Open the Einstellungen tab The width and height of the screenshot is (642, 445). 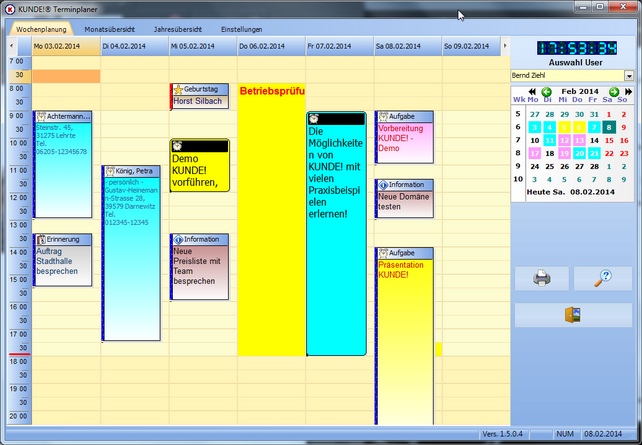click(242, 29)
